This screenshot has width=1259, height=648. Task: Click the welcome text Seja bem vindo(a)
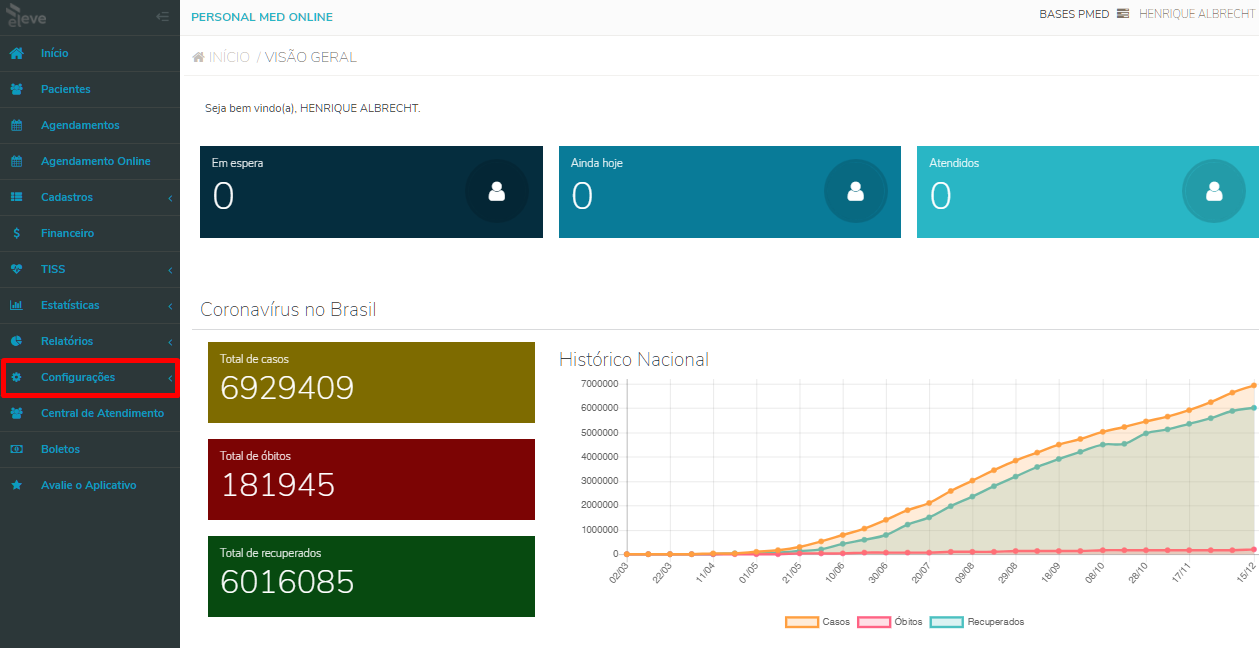312,108
